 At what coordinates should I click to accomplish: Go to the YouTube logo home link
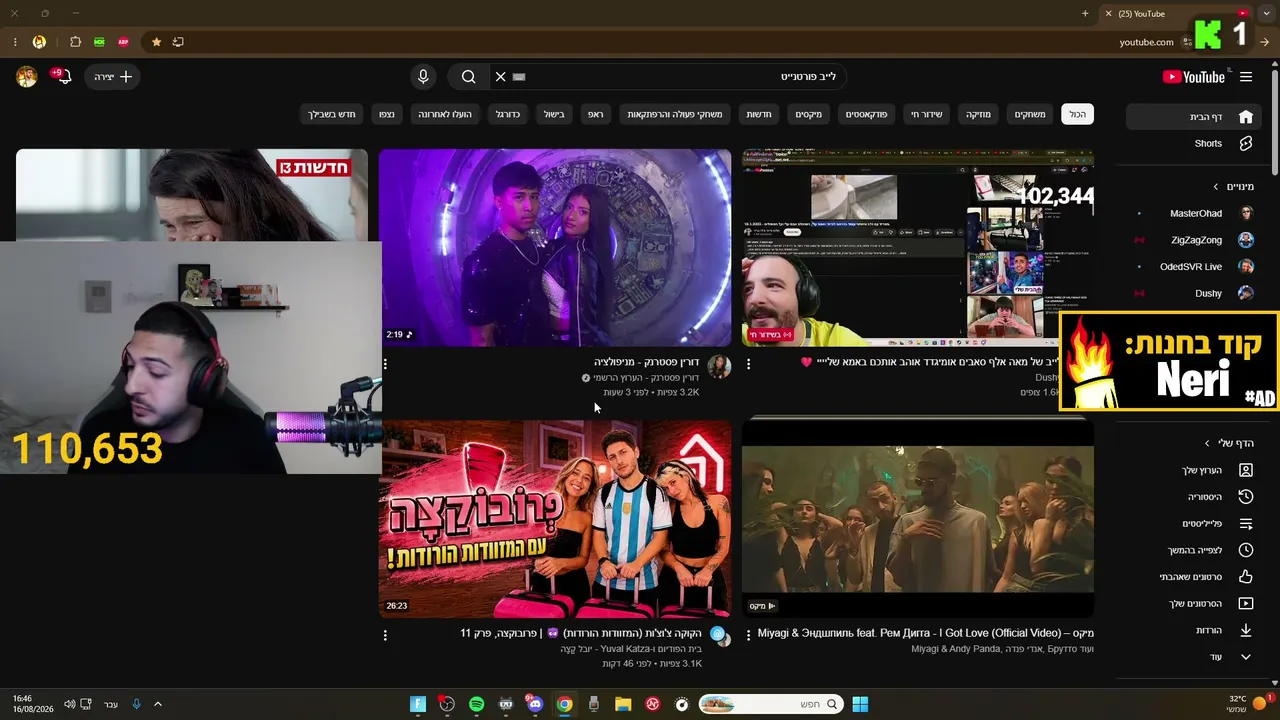1193,77
